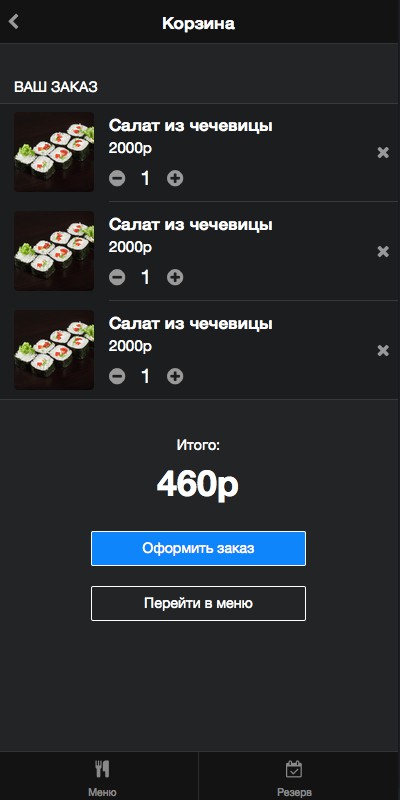Decrease quantity of first Салат из чечевицы

tap(117, 179)
